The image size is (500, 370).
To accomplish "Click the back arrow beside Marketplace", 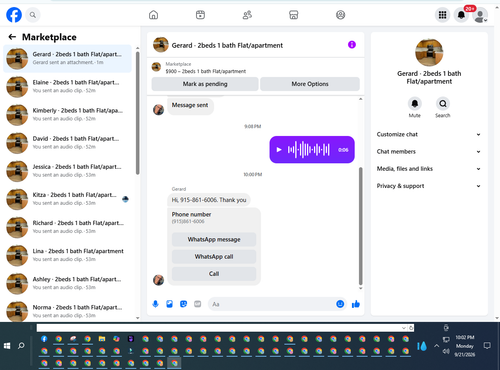I will click(12, 37).
